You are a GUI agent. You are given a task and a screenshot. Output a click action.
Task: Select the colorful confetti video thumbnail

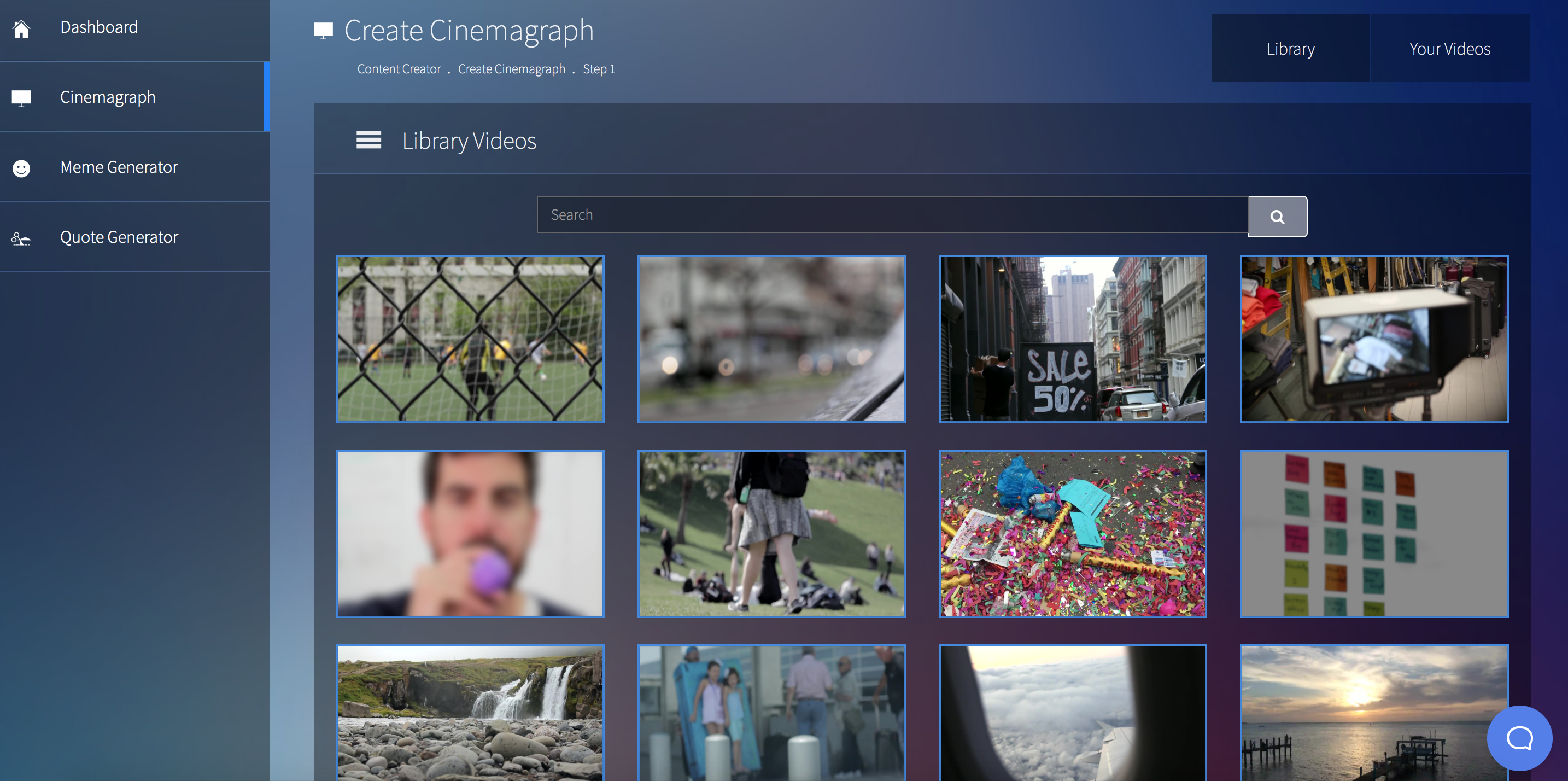1073,533
